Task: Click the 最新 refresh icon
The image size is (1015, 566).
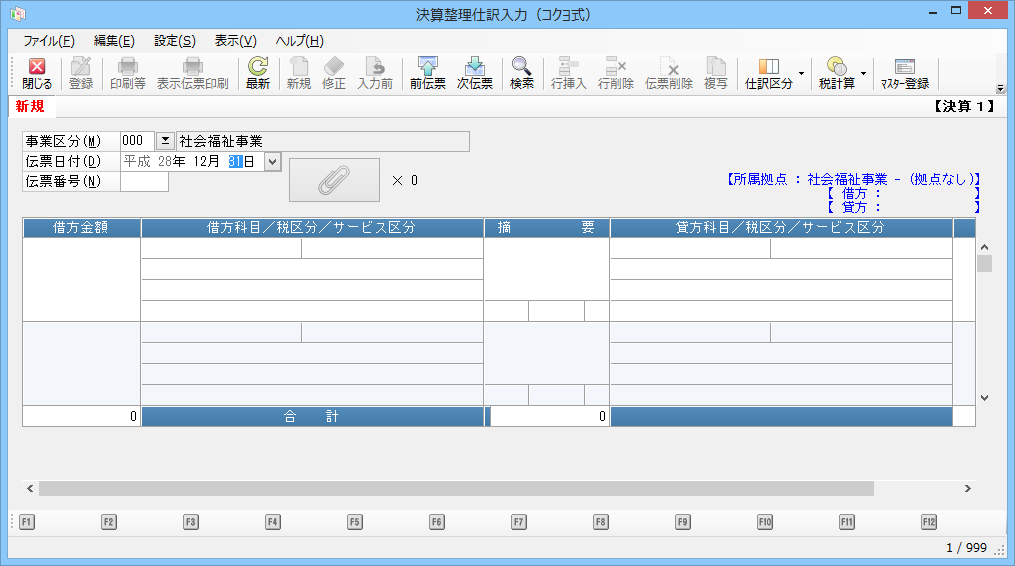Action: tap(258, 74)
